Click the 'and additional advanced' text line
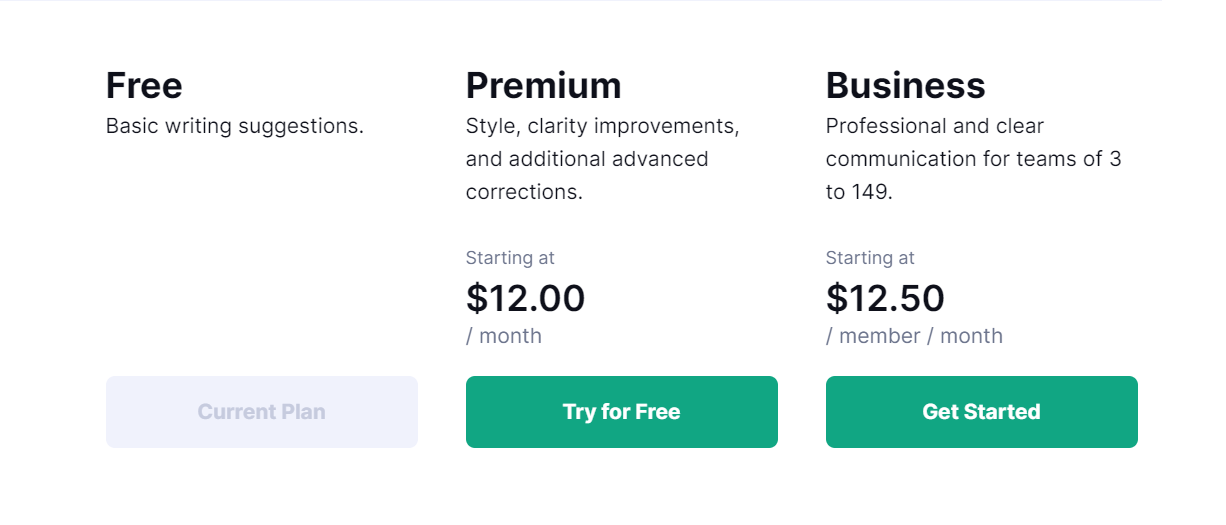 tap(587, 159)
